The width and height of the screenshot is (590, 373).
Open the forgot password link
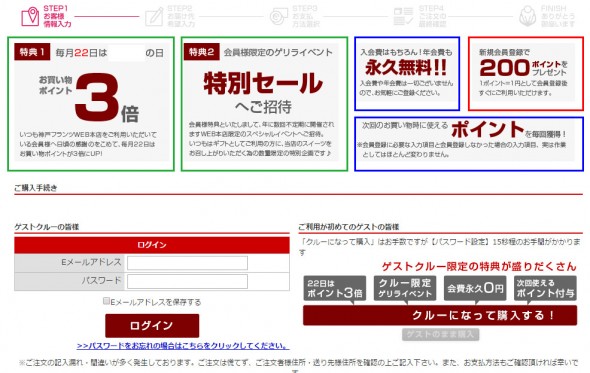[x=183, y=346]
